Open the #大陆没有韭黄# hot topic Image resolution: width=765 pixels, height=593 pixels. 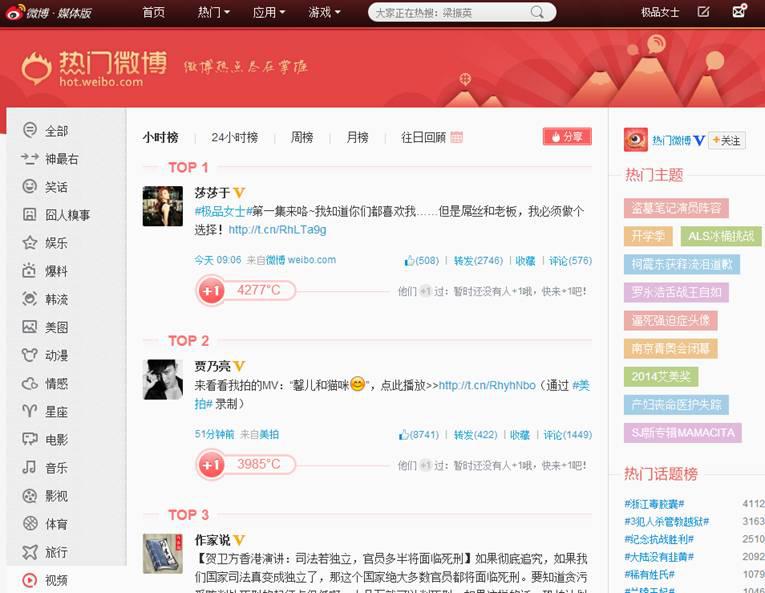(659, 557)
